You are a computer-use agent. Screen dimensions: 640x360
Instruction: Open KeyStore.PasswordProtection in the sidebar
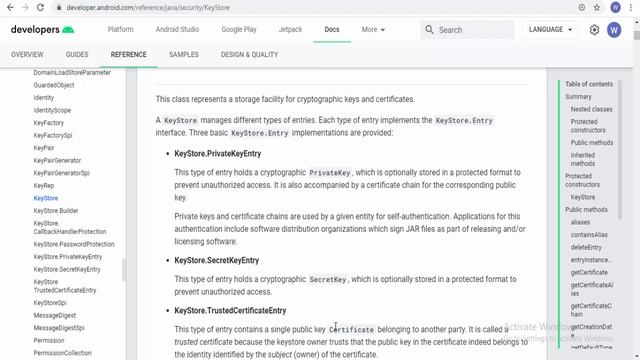point(74,244)
